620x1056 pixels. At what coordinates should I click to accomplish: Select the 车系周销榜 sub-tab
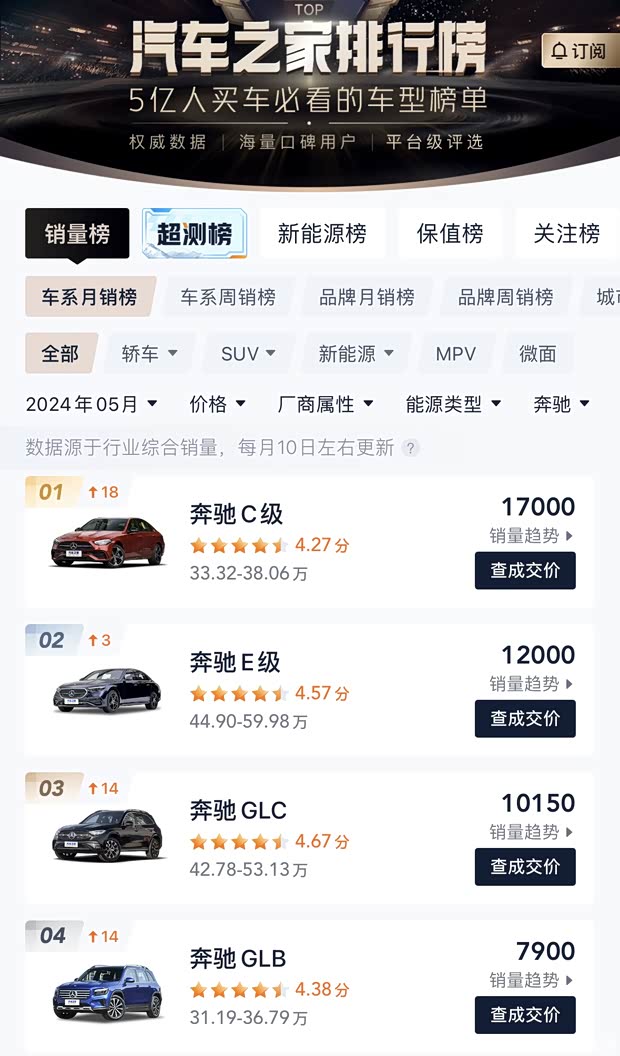pyautogui.click(x=226, y=296)
